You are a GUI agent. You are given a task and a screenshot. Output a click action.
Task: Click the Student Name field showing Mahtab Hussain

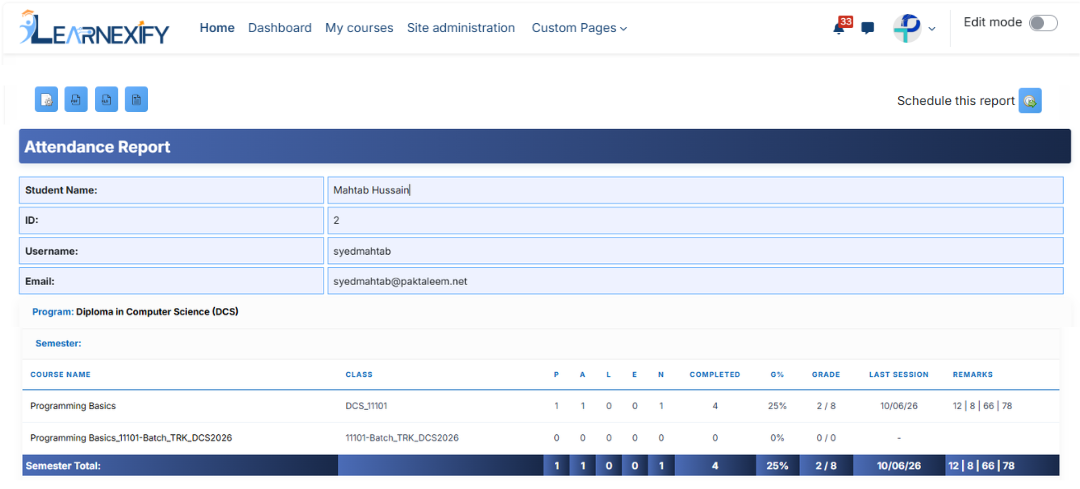(695, 190)
